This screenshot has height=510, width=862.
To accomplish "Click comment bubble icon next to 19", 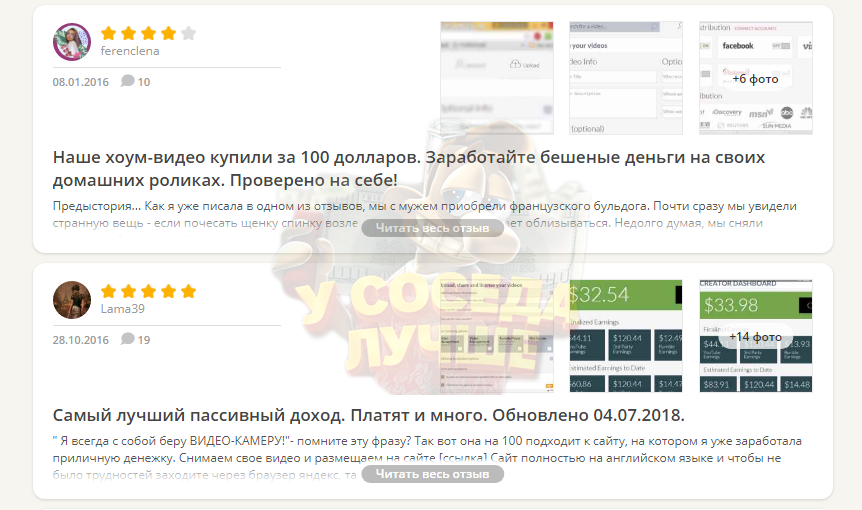I will 128,339.
